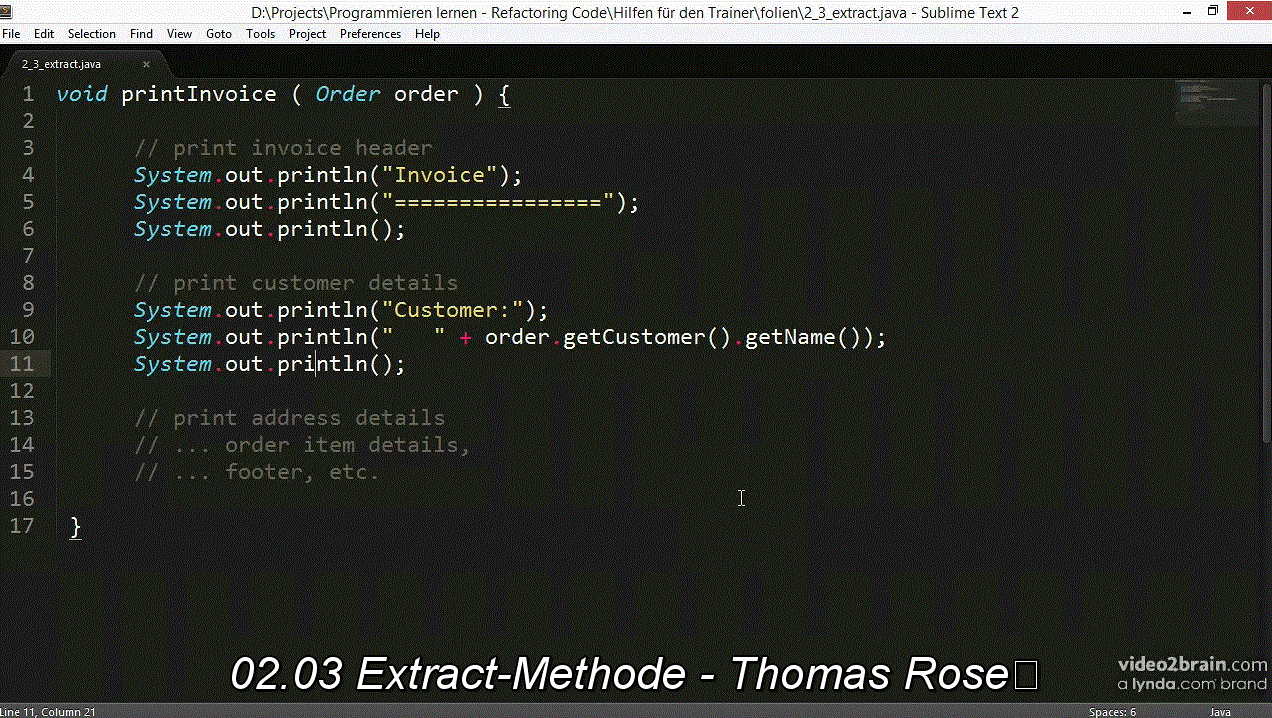Open the View menu
The image size is (1272, 718).
[180, 33]
